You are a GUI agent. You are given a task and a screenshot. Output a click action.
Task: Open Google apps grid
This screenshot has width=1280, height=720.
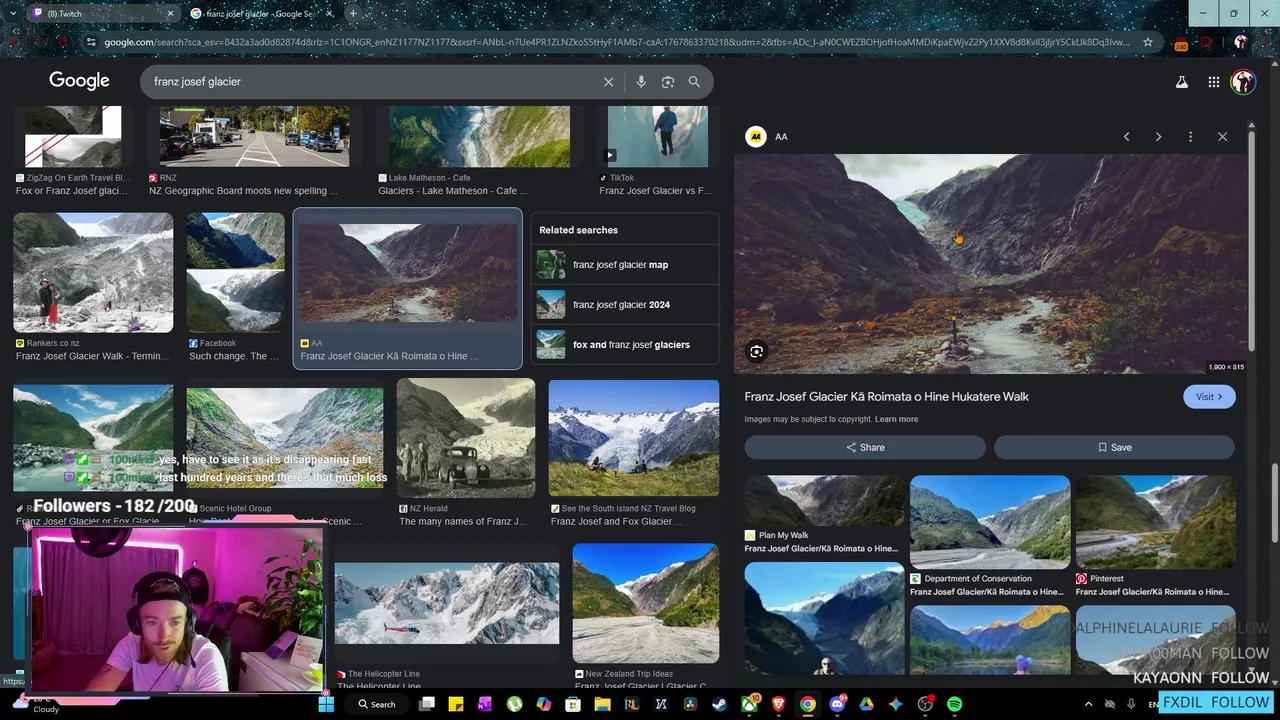1213,82
